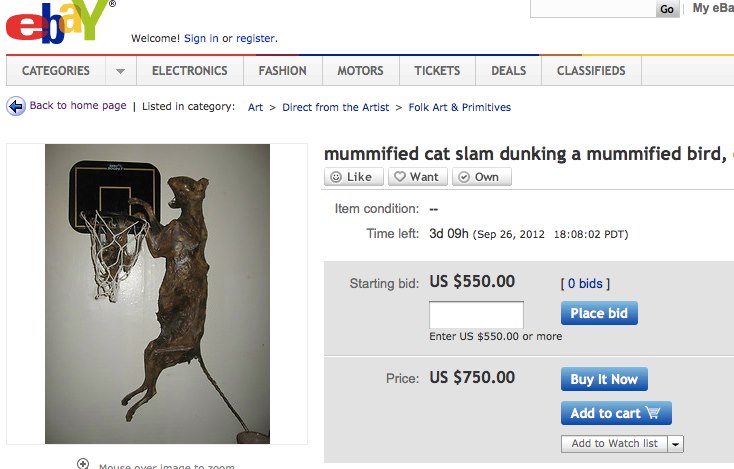The height and width of the screenshot is (469, 734).
Task: Toggle the Want heart button
Action: [417, 177]
